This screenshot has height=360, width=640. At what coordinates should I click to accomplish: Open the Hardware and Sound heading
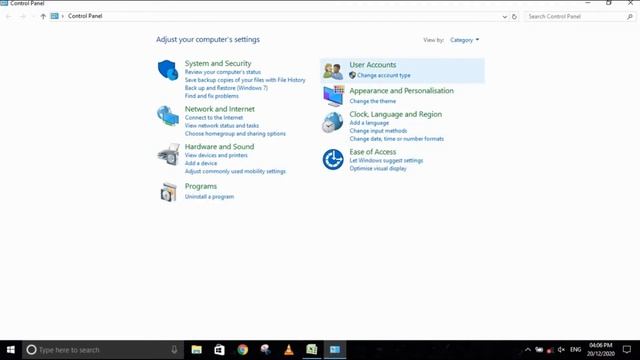[x=219, y=147]
